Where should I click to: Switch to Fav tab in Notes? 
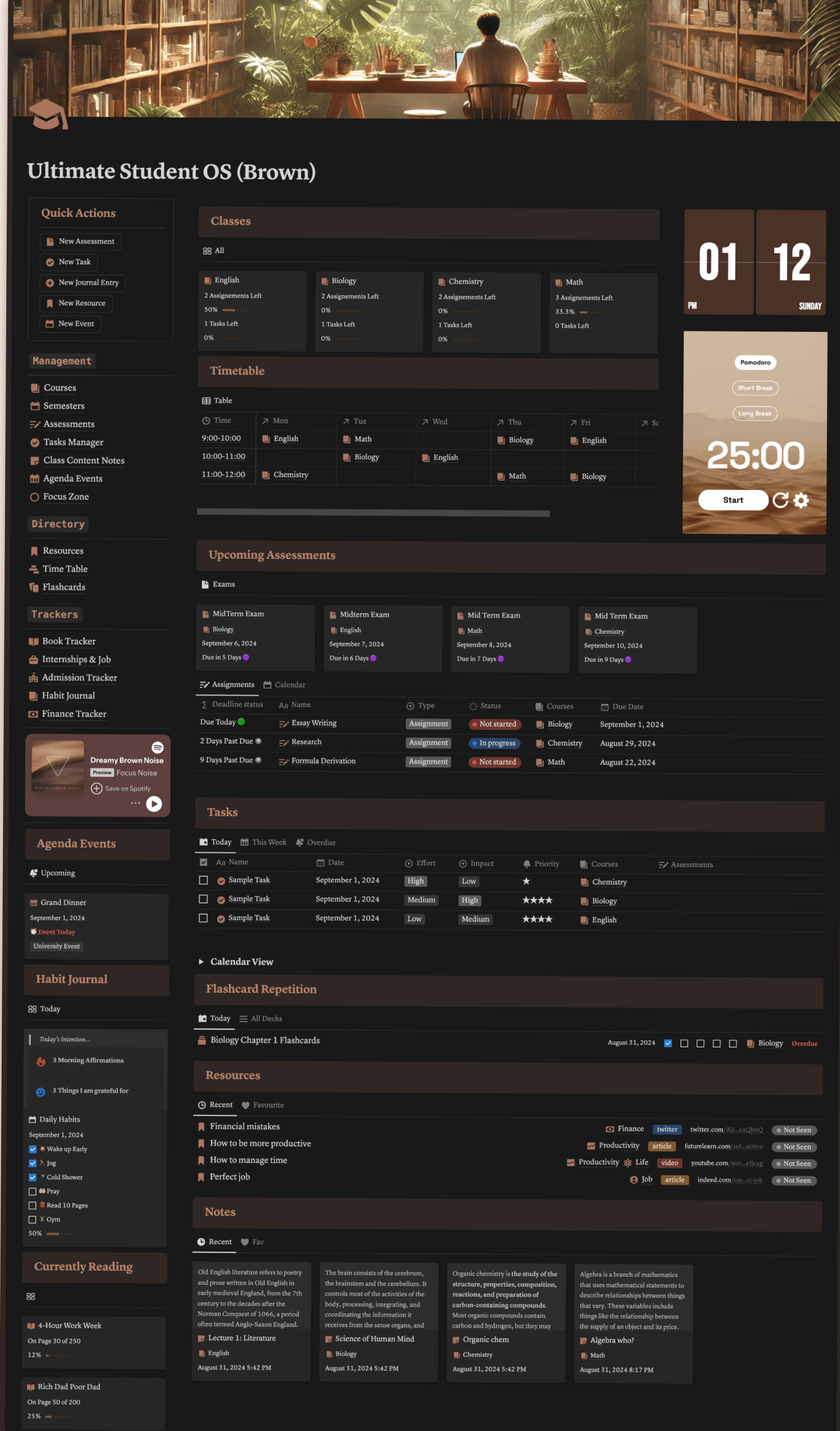(x=252, y=1242)
